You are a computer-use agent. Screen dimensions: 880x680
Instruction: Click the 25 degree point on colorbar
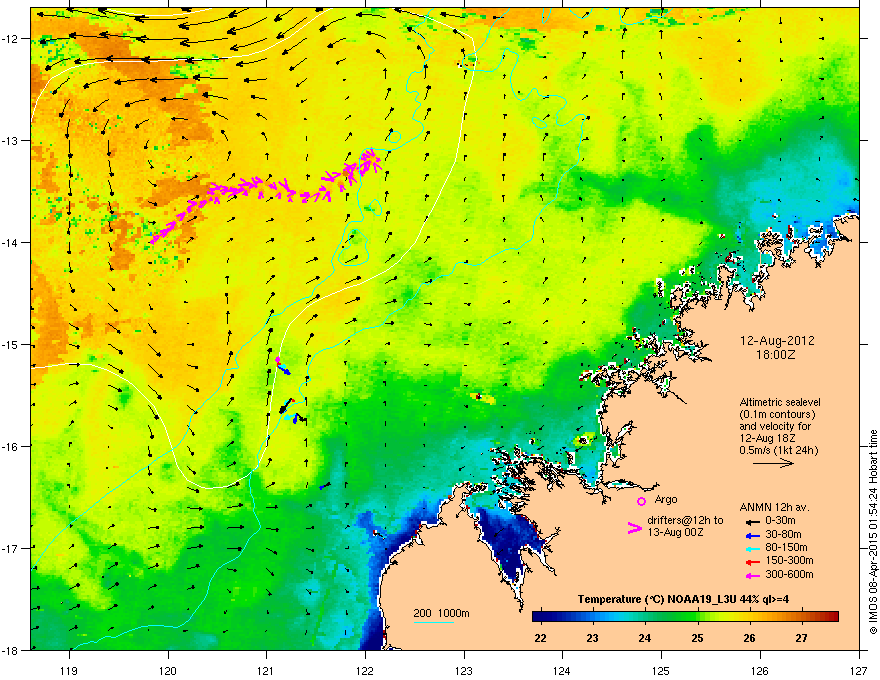click(x=698, y=617)
